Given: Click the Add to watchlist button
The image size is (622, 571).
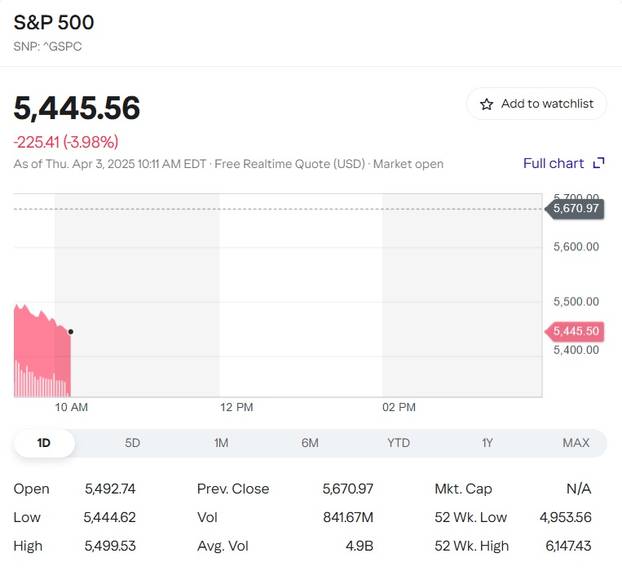Looking at the screenshot, I should click(536, 104).
